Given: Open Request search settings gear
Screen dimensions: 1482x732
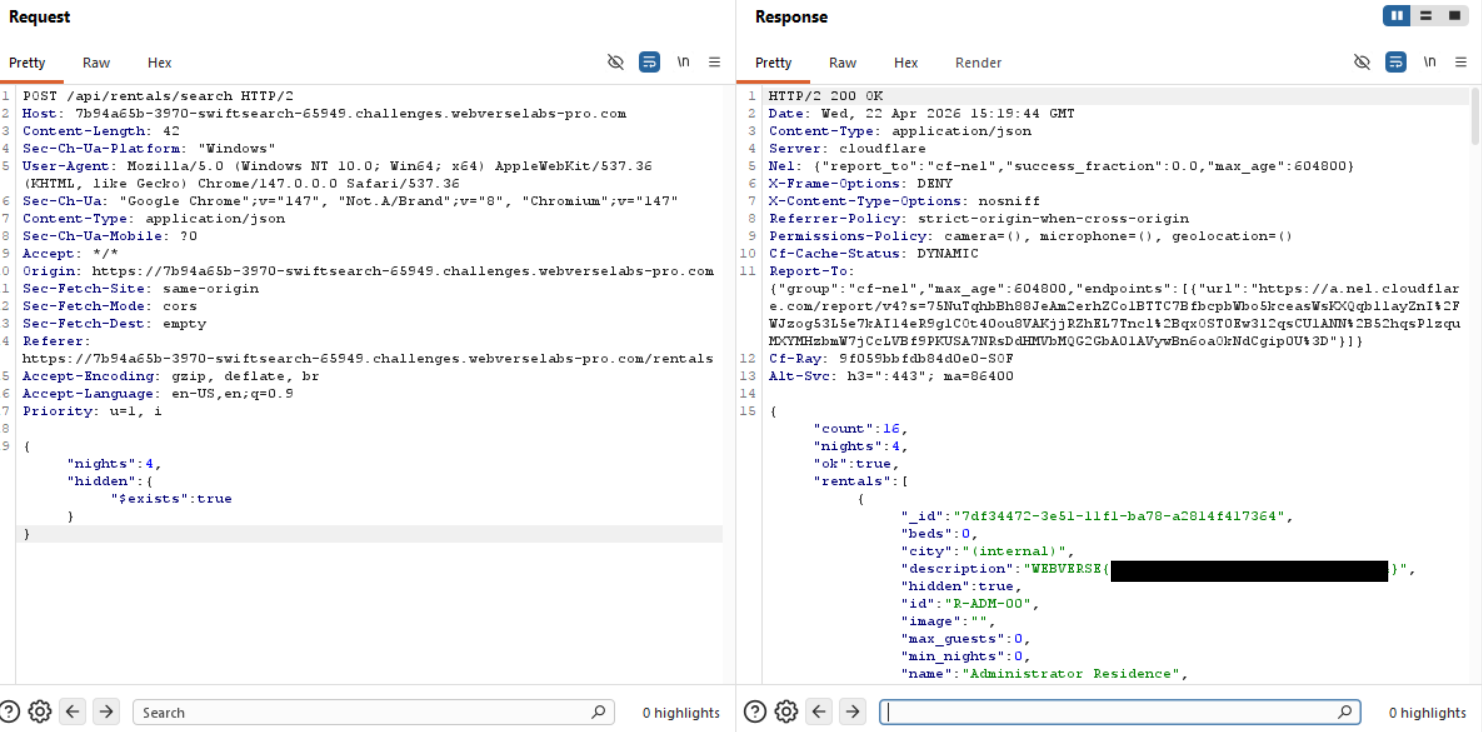Looking at the screenshot, I should tap(40, 712).
